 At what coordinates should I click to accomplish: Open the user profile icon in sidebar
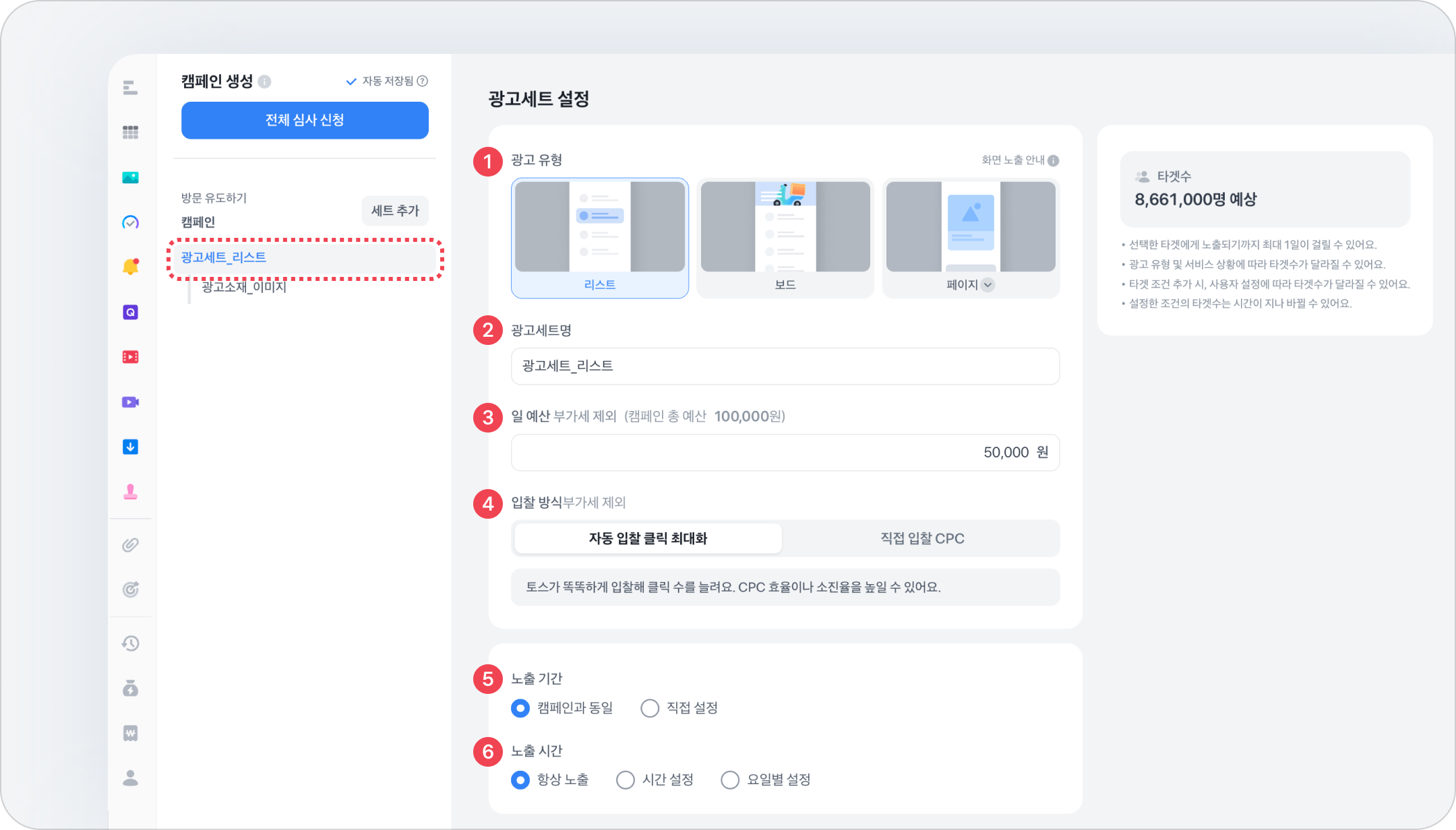[130, 778]
